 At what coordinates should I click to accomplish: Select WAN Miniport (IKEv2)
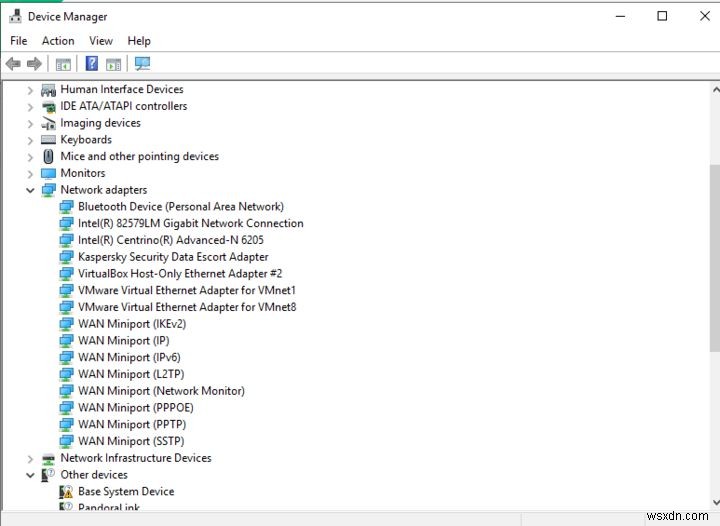(132, 324)
